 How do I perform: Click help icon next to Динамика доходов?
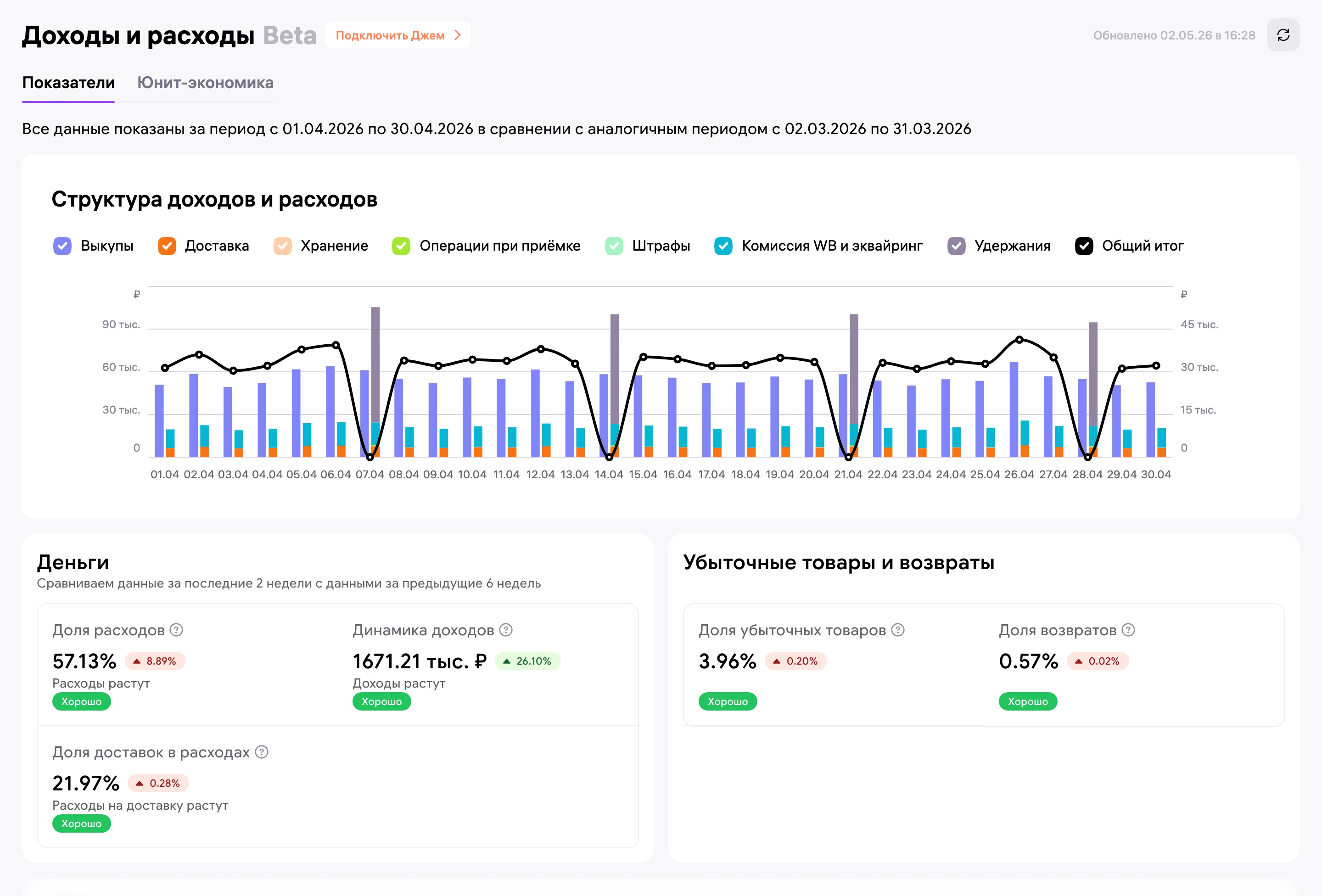pos(506,630)
